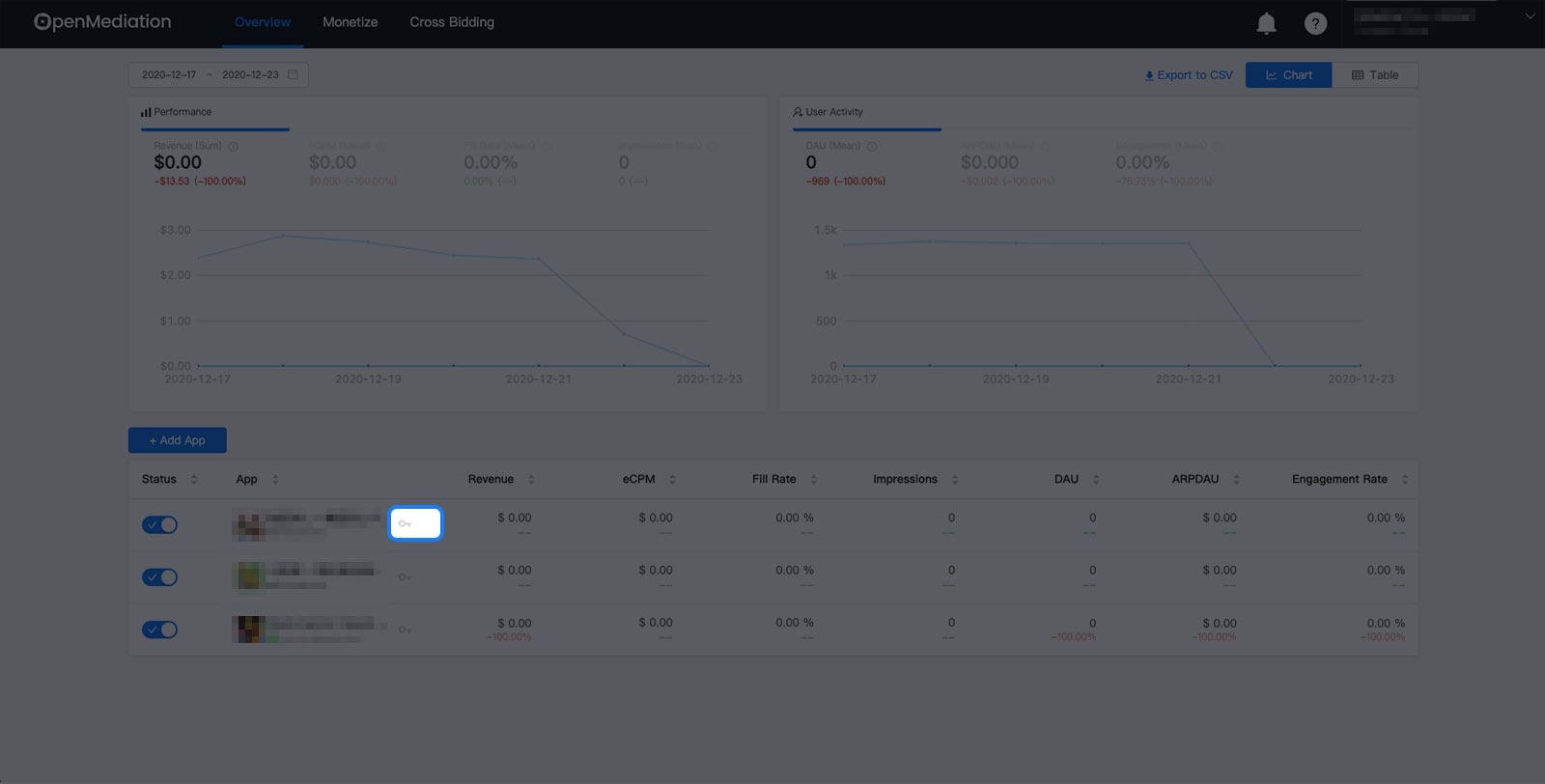Open the calendar icon in date range field
The height and width of the screenshot is (784, 1545).
pos(294,74)
